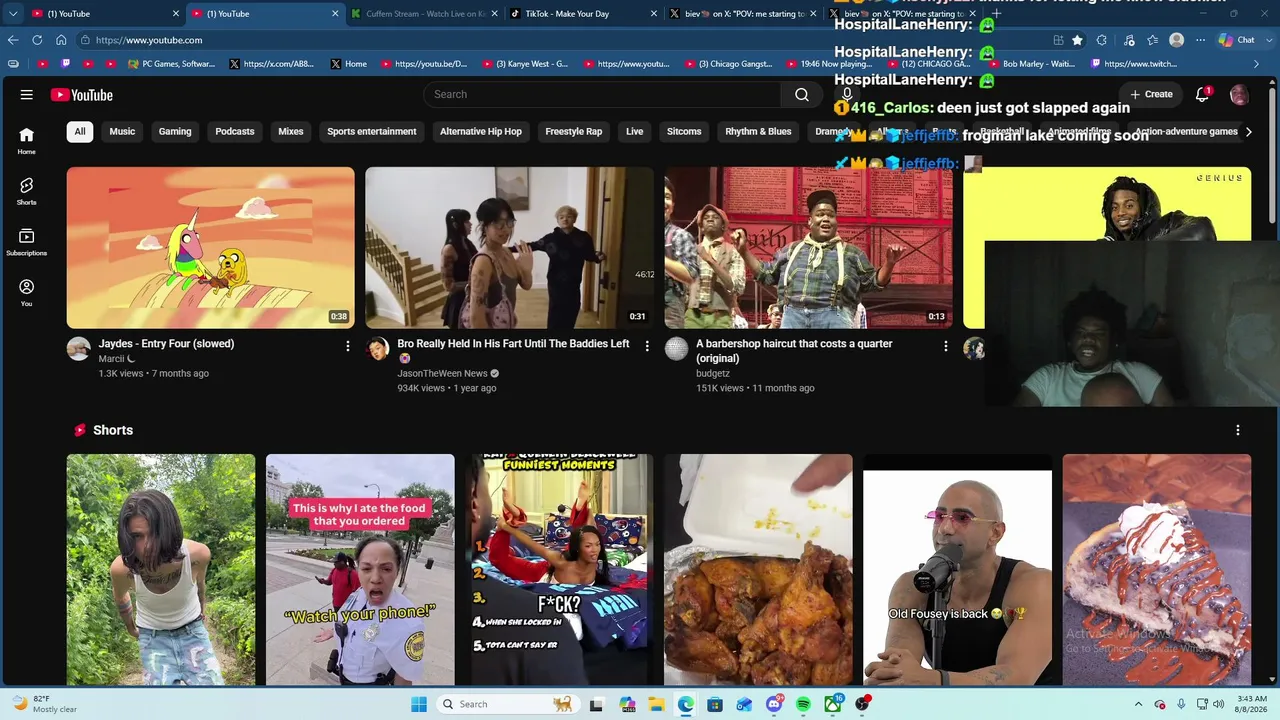Image resolution: width=1280 pixels, height=720 pixels.
Task: Open options for barbershop haircut video
Action: 946,346
